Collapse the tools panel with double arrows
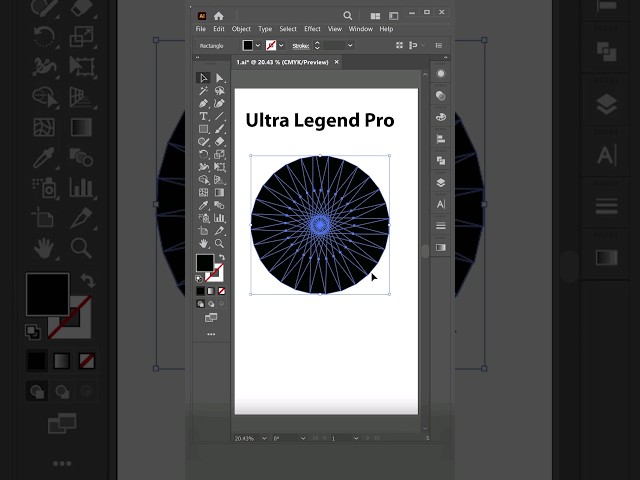Viewport: 640px width, 480px height. coord(198,58)
